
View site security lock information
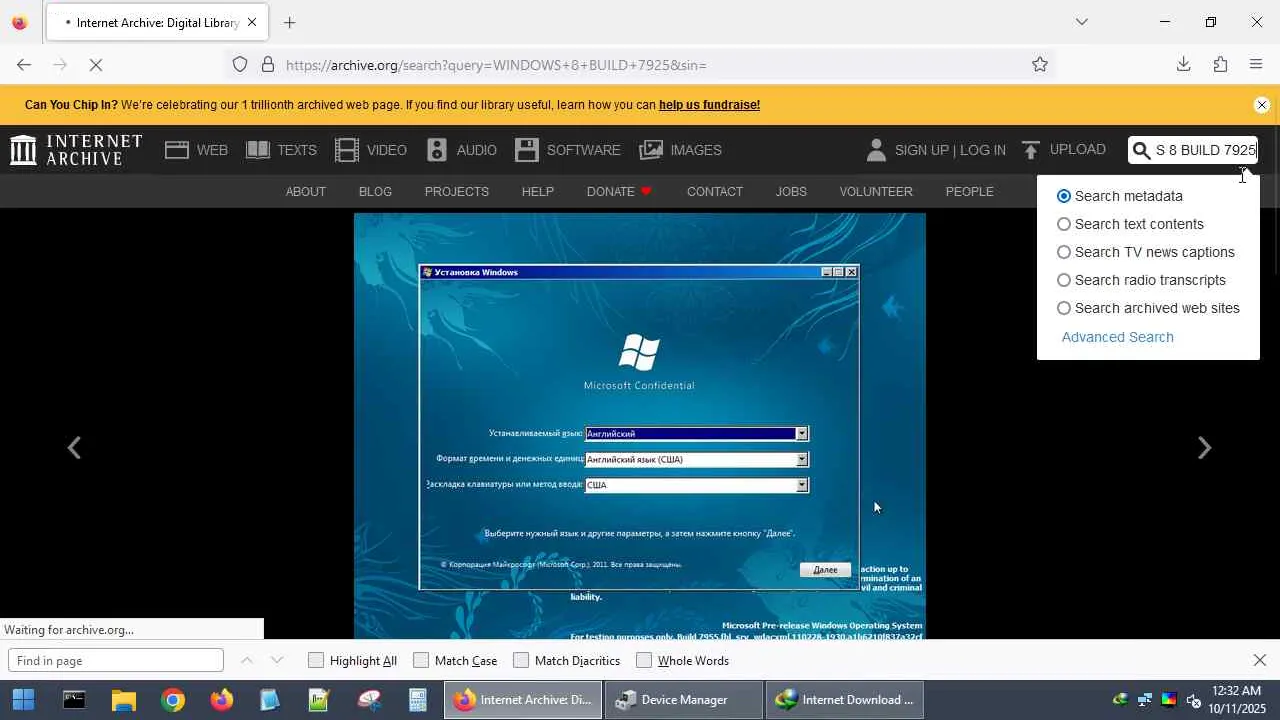268,65
